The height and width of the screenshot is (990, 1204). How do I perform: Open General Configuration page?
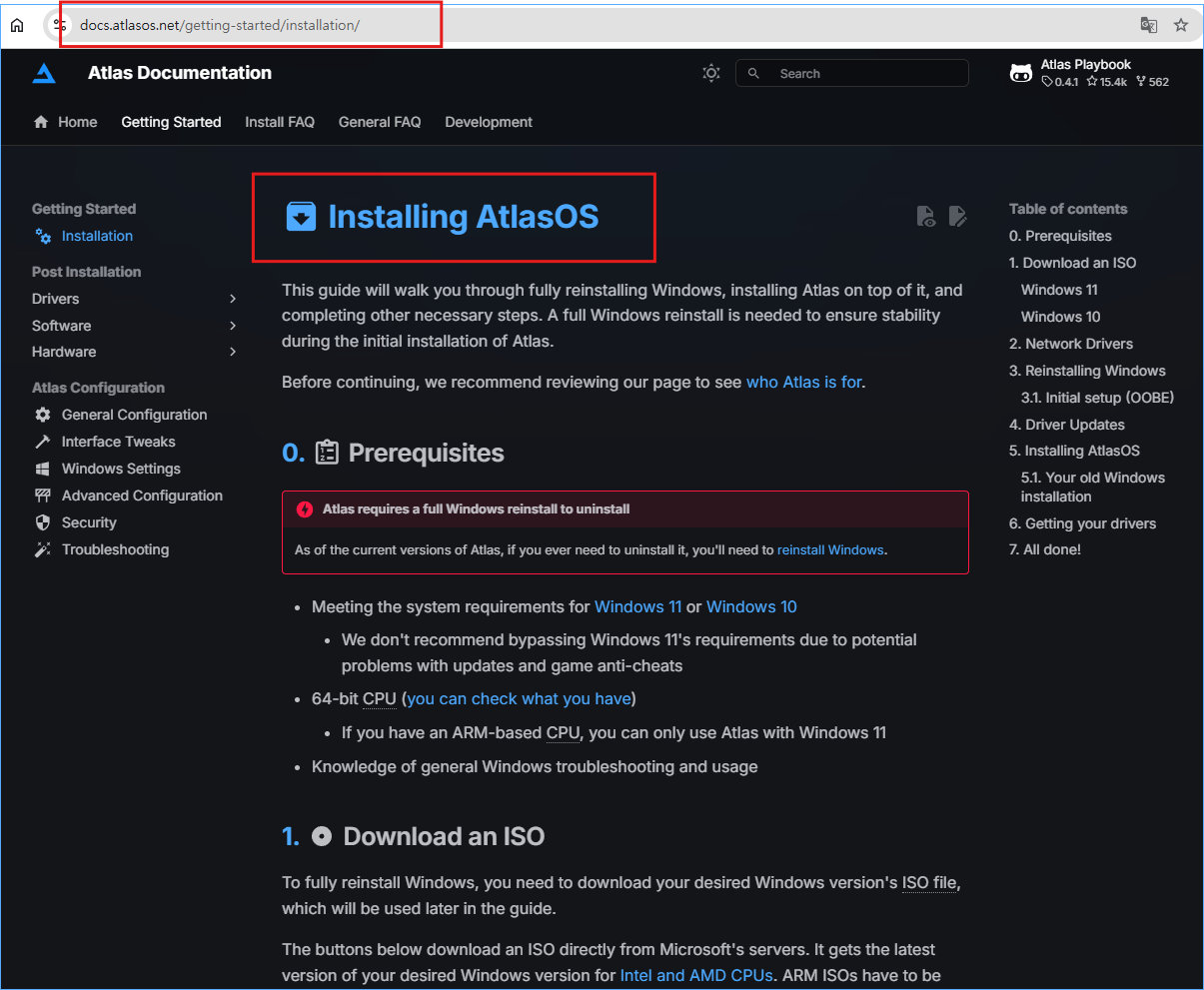(x=134, y=415)
